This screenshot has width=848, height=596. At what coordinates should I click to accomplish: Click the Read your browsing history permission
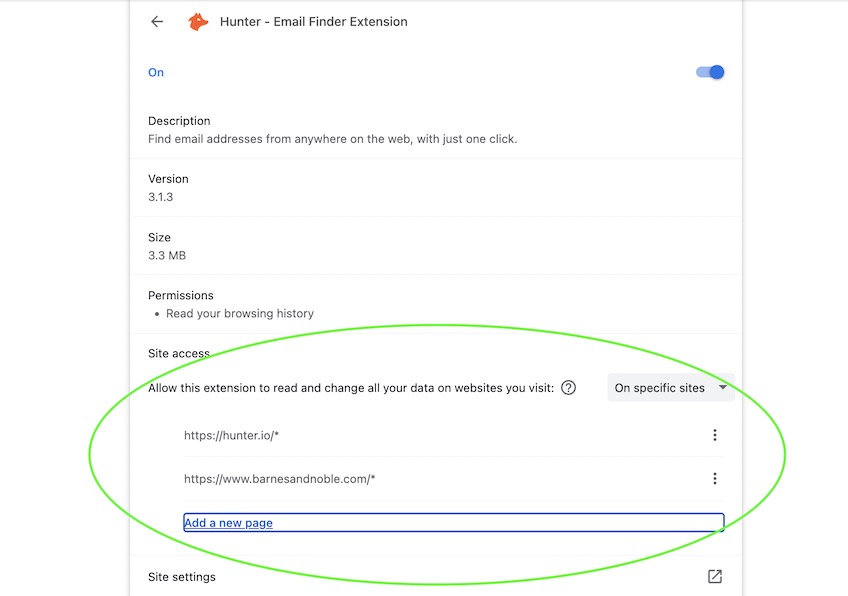[x=240, y=314]
